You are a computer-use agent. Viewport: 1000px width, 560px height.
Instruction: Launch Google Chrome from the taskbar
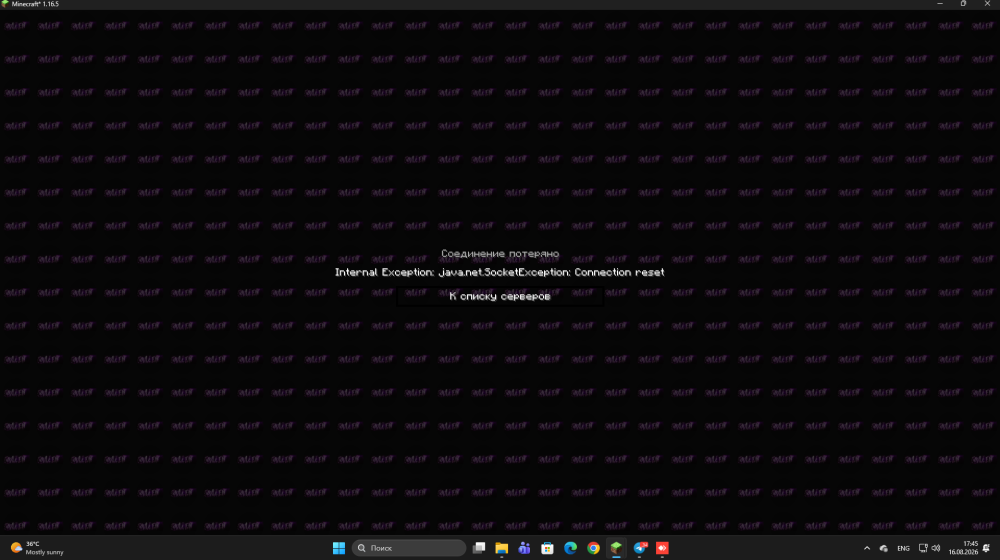click(x=593, y=548)
